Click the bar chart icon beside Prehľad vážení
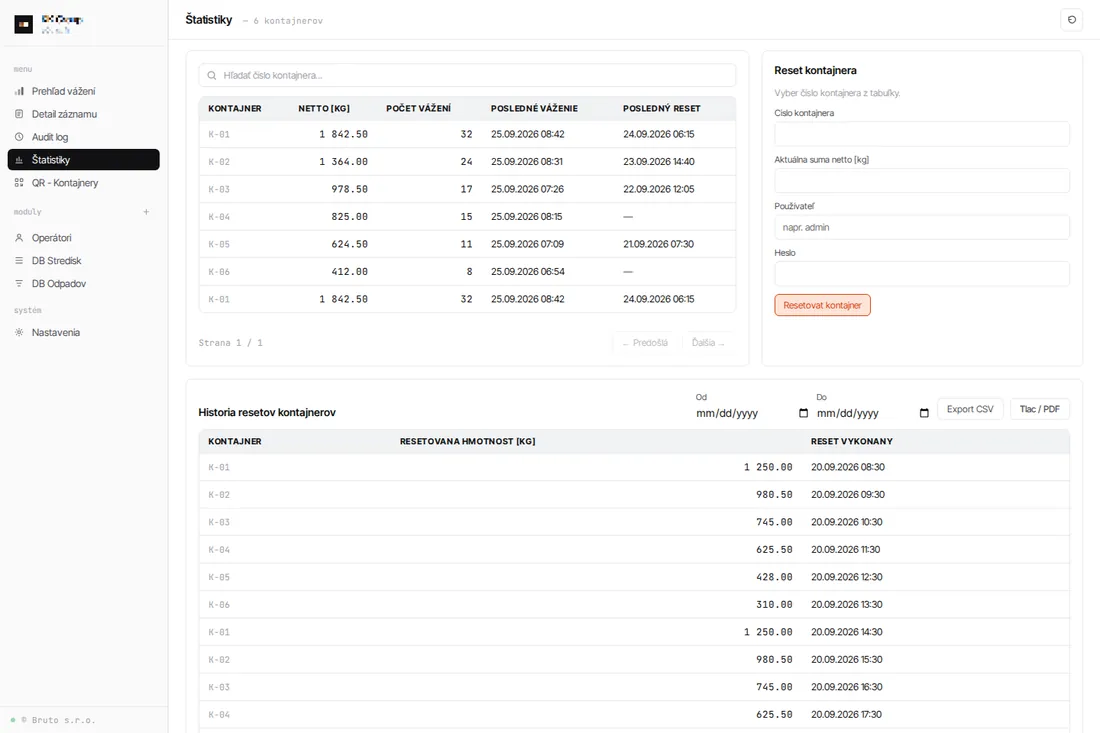1100x733 pixels. coord(19,91)
